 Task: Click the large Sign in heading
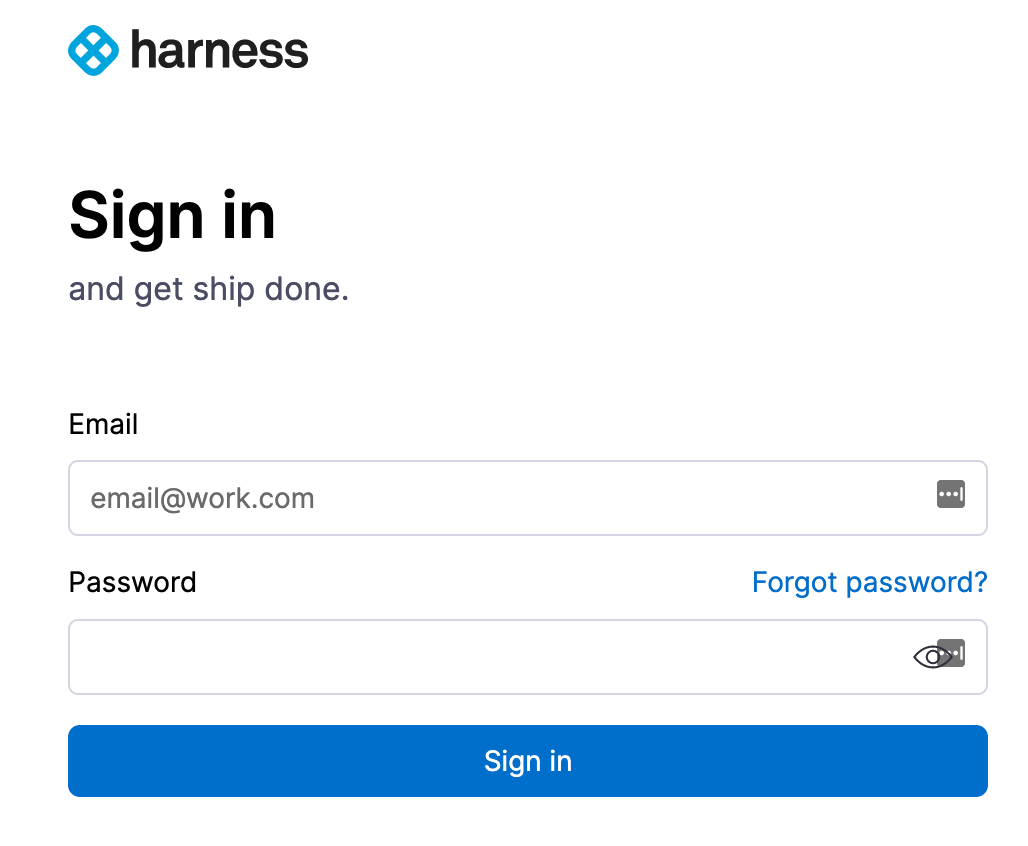coord(172,216)
